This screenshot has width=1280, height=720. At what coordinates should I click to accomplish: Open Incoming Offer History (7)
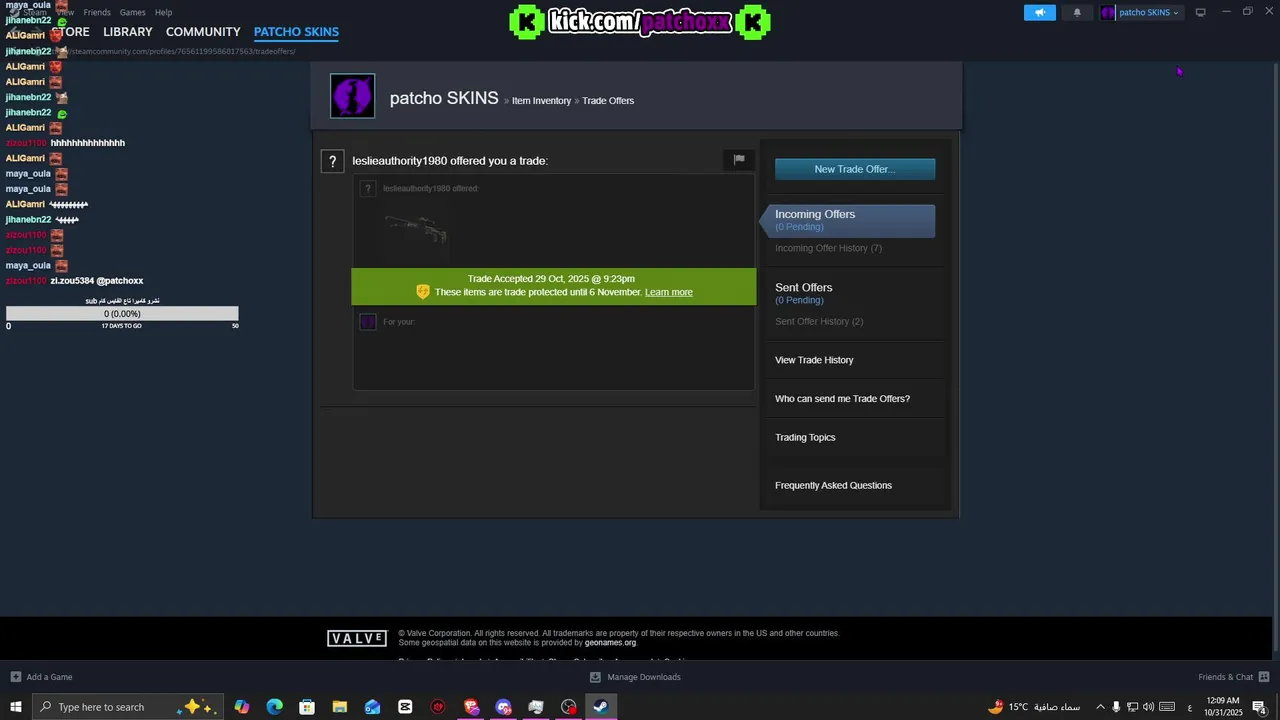(828, 248)
